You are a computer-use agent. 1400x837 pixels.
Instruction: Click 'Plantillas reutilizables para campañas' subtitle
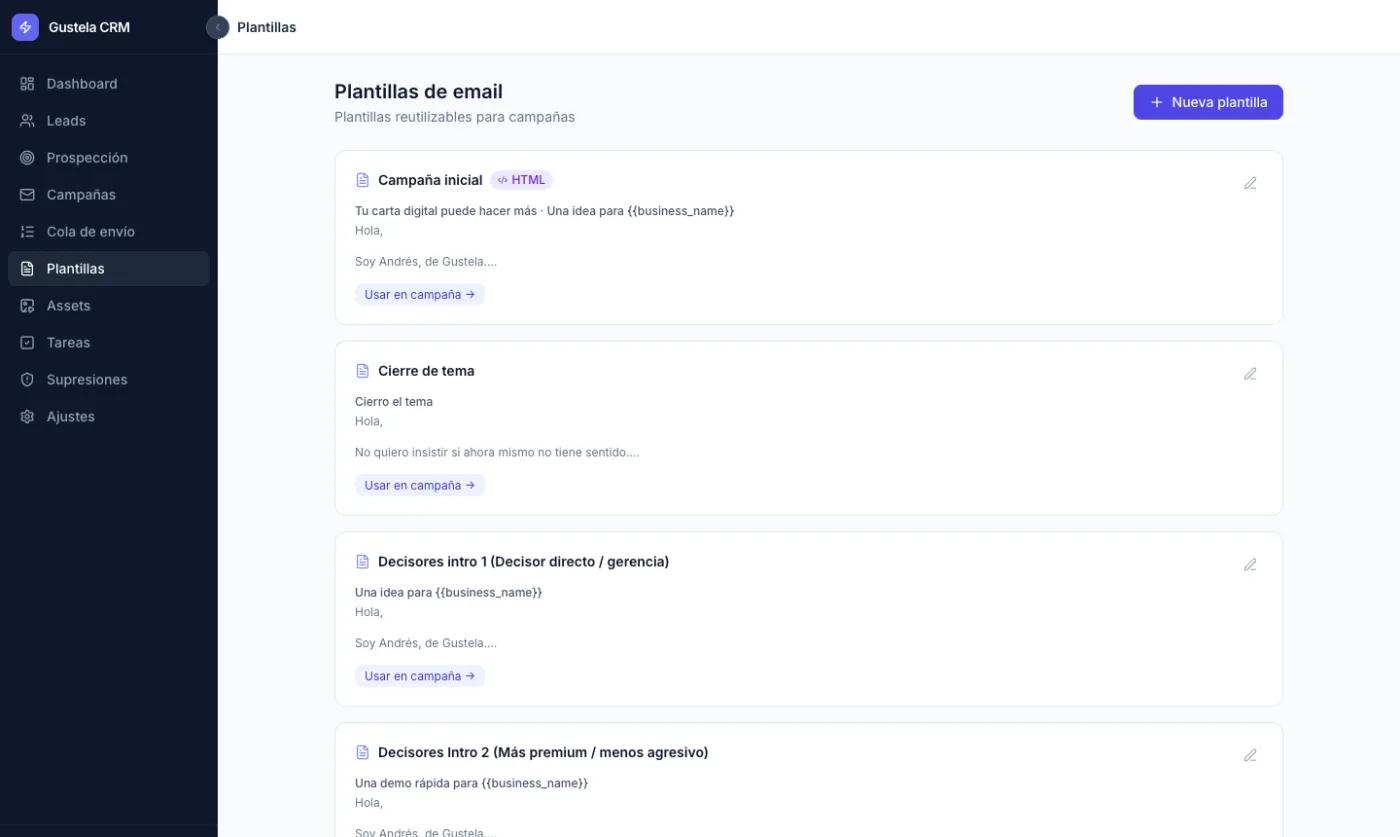(x=455, y=117)
